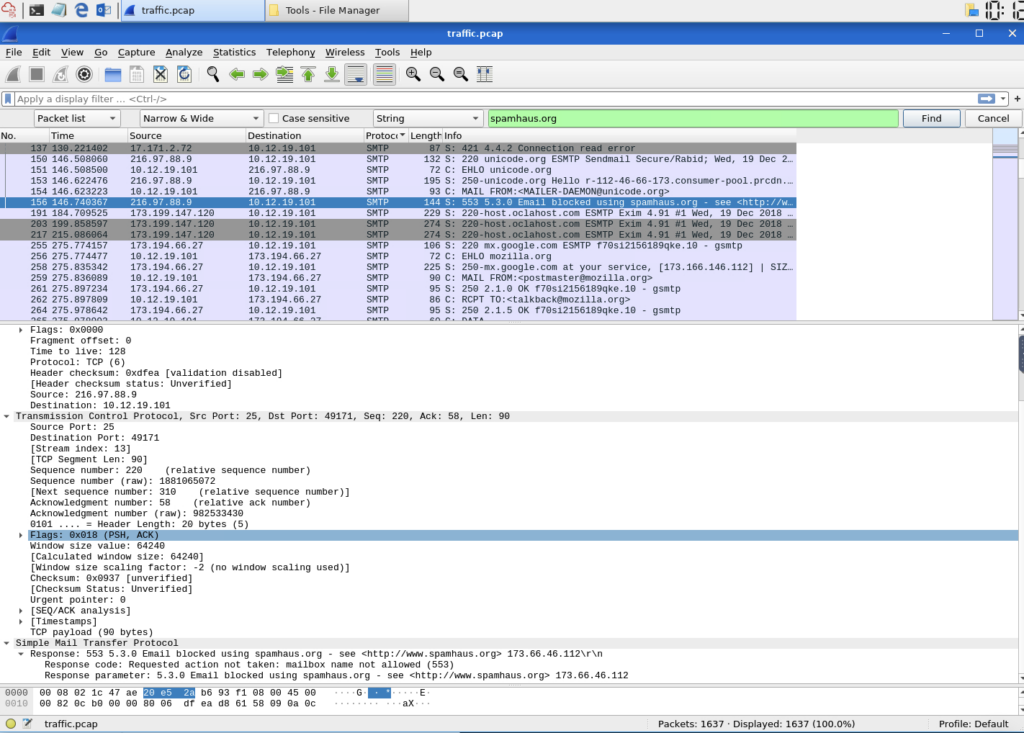The height and width of the screenshot is (733, 1024).
Task: Click the Find button
Action: click(931, 118)
